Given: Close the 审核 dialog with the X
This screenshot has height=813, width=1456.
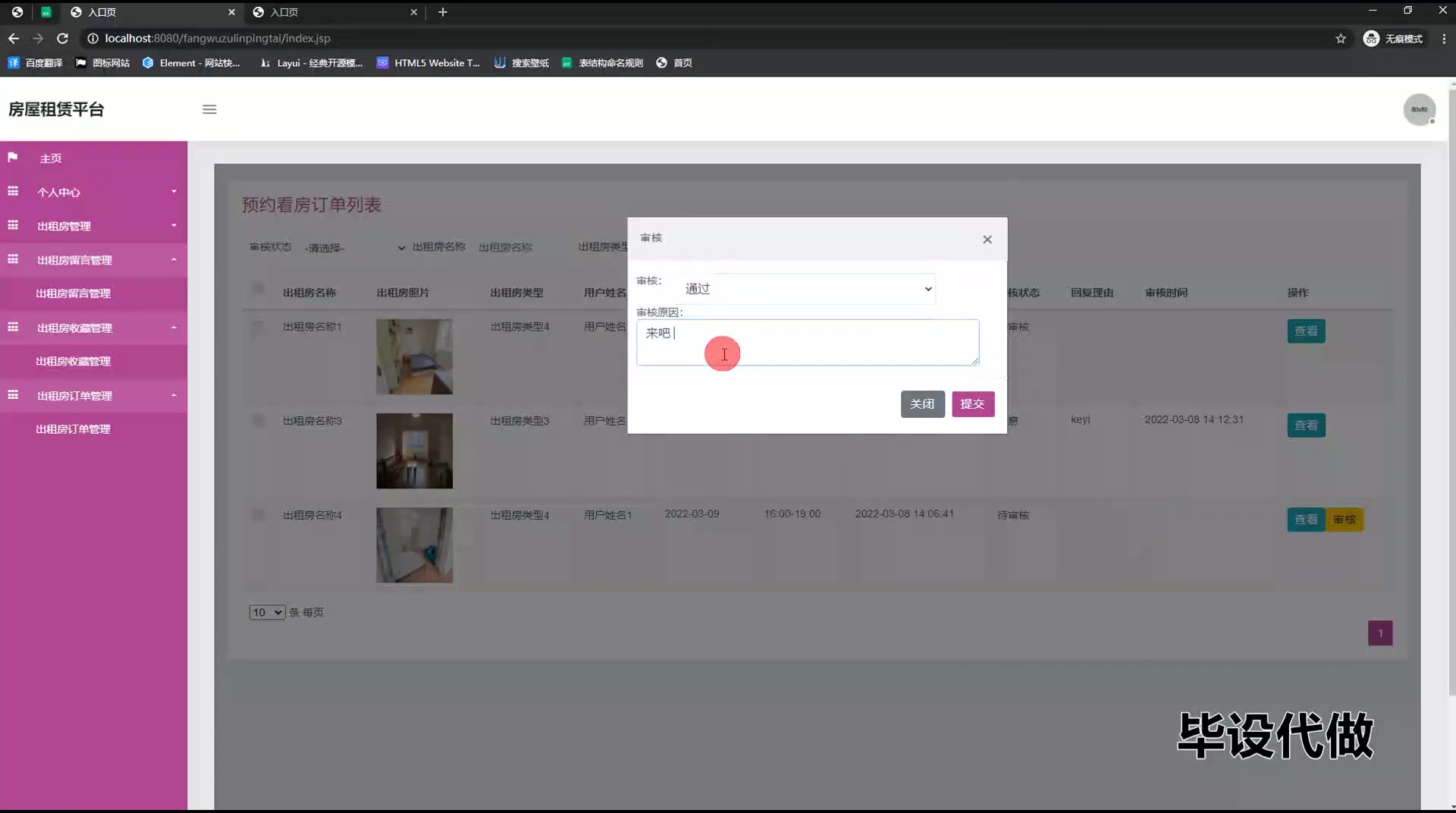Looking at the screenshot, I should (x=987, y=240).
